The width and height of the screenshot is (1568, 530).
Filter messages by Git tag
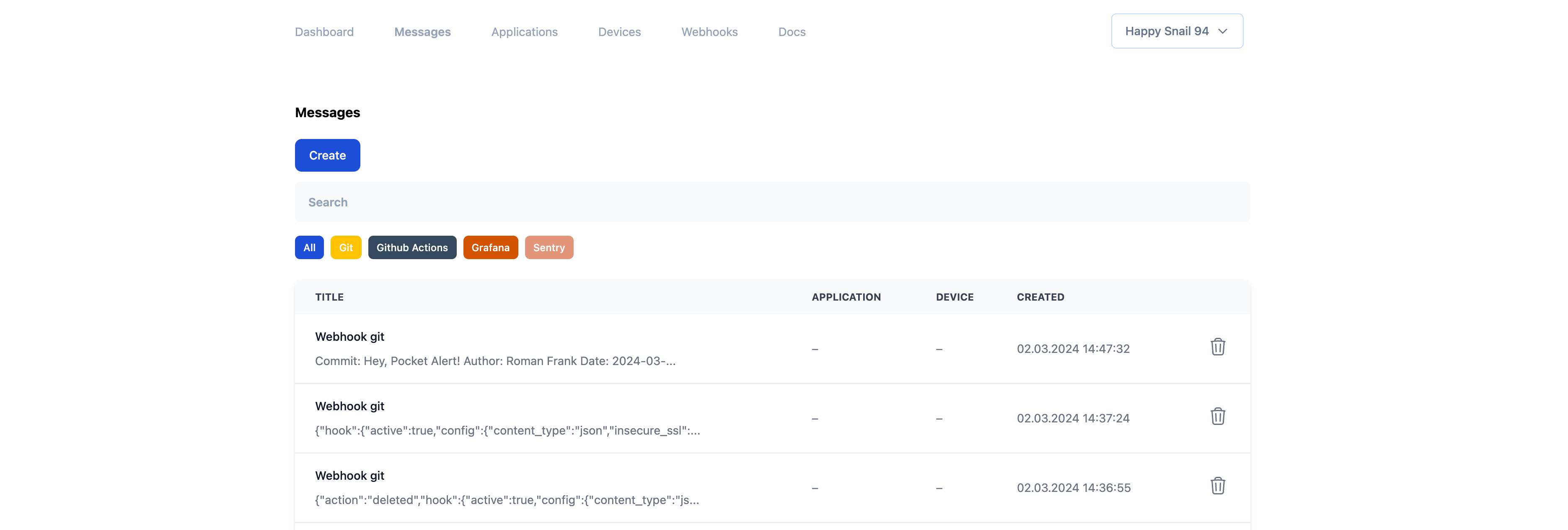(x=346, y=247)
